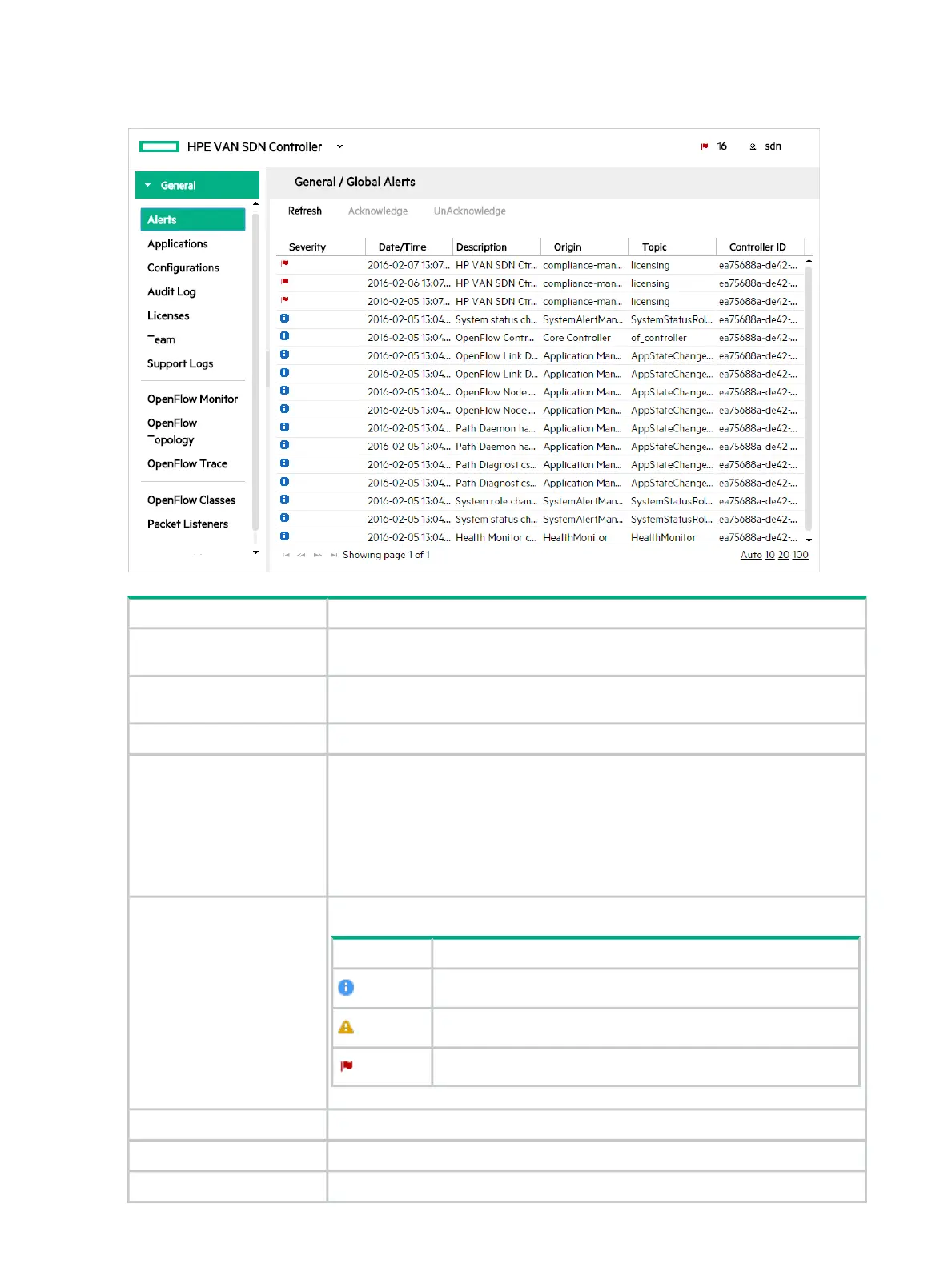Select the 'of_controller' topic cell
The image size is (952, 1268).
(x=658, y=338)
